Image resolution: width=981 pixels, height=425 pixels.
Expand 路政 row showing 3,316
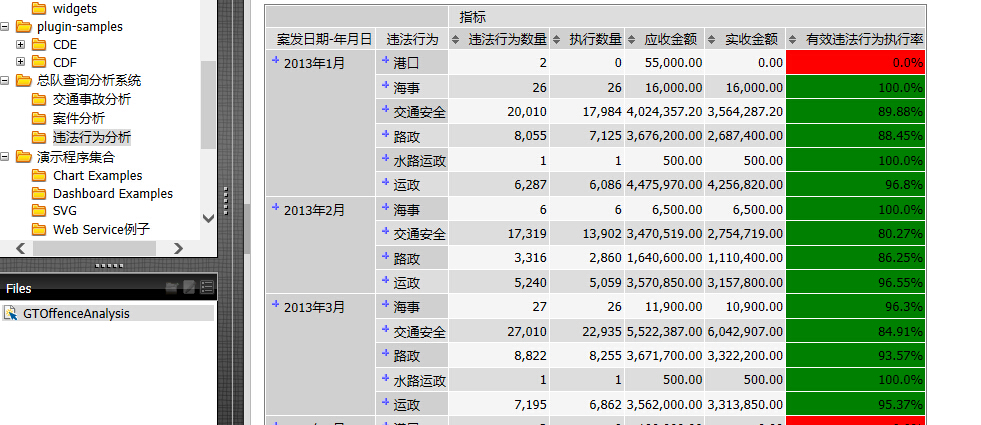[x=385, y=256]
